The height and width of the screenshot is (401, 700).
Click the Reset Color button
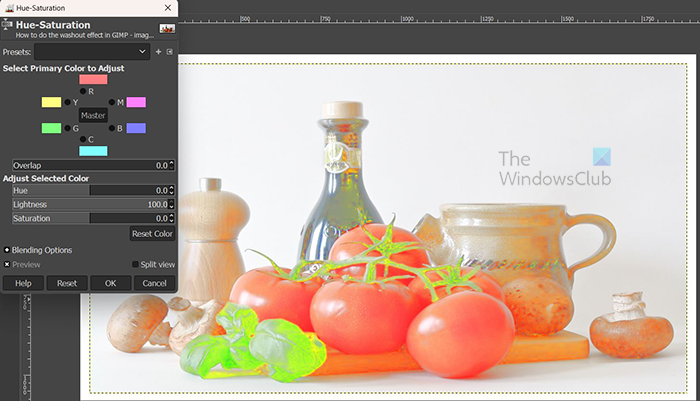152,234
